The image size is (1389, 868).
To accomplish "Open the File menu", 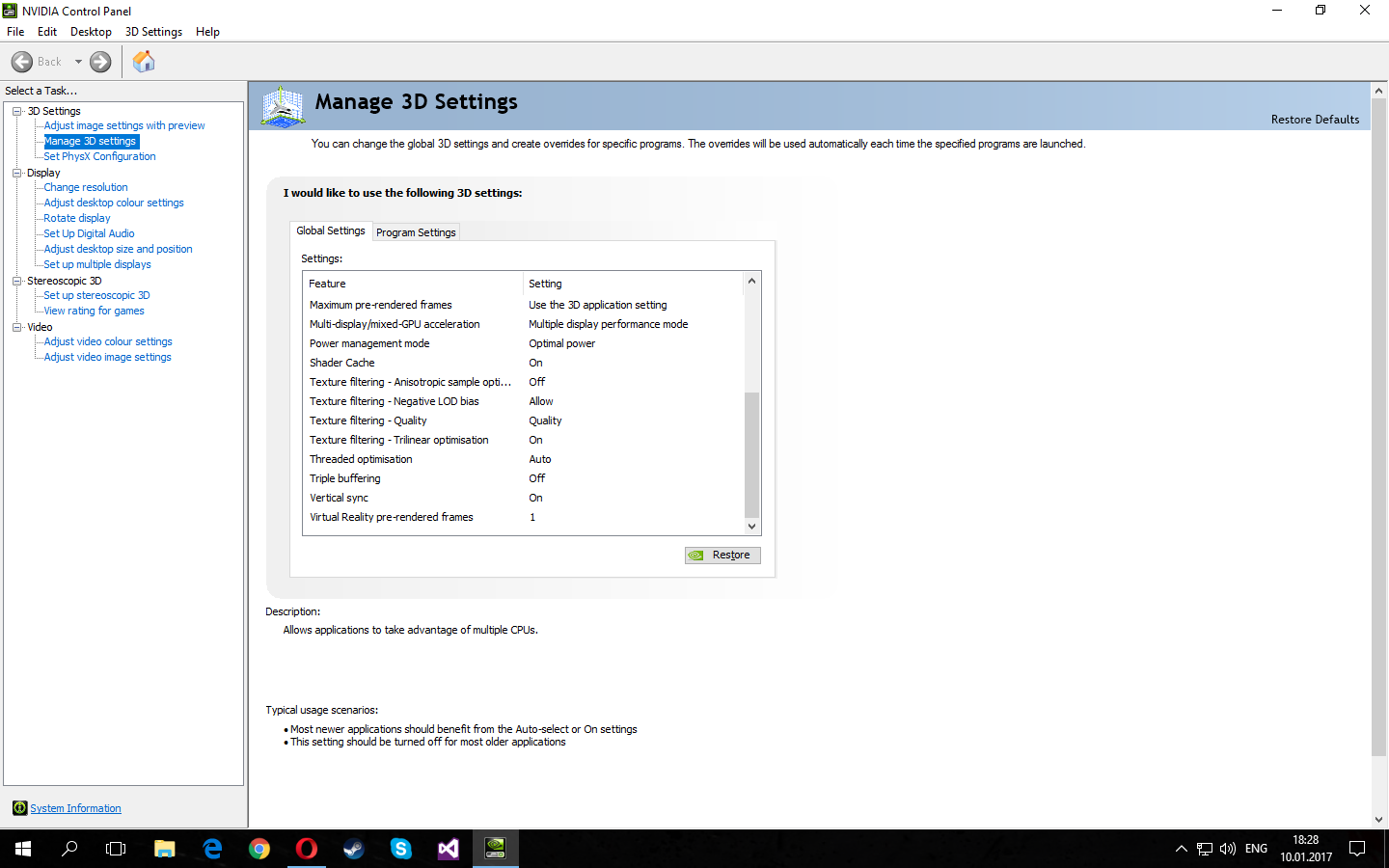I will [15, 32].
